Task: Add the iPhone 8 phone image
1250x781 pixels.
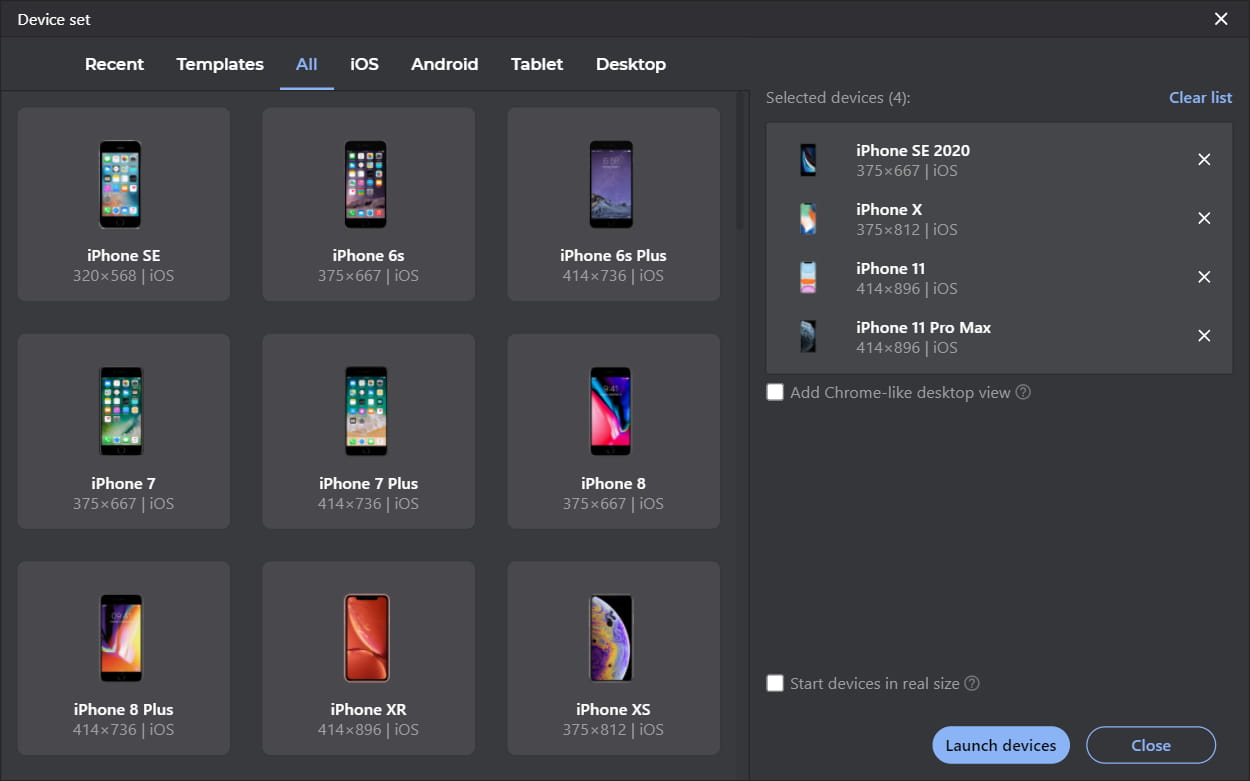Action: tap(611, 411)
